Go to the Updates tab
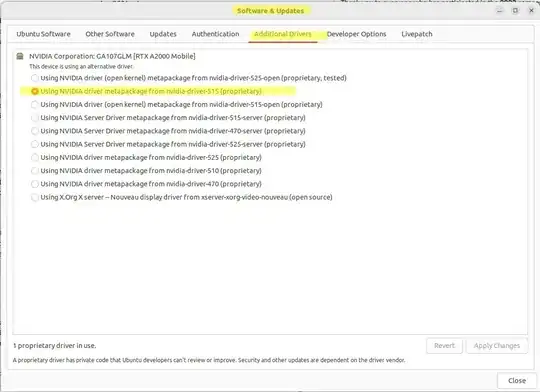This screenshot has width=540, height=392. point(163,34)
